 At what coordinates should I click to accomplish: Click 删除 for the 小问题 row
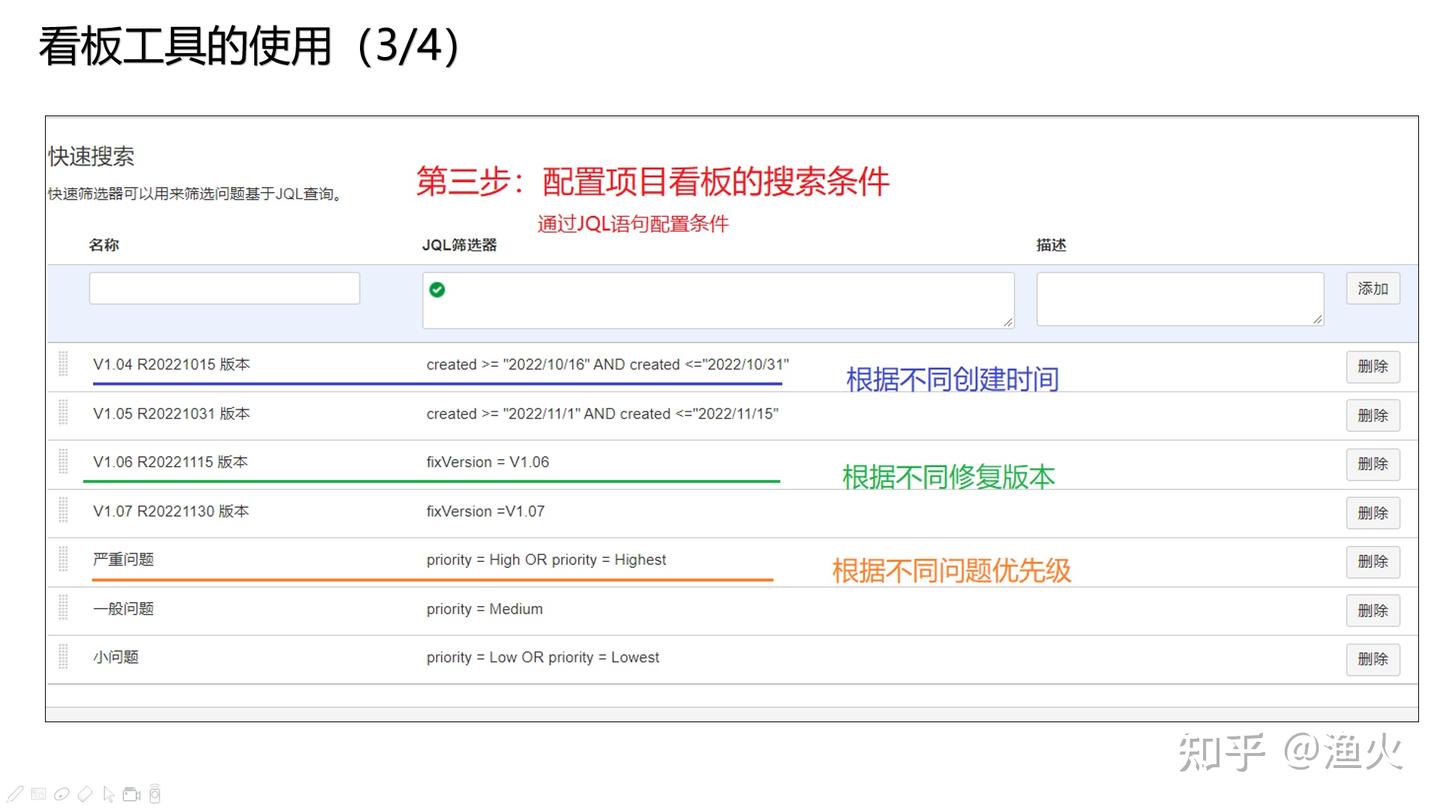[x=1372, y=659]
